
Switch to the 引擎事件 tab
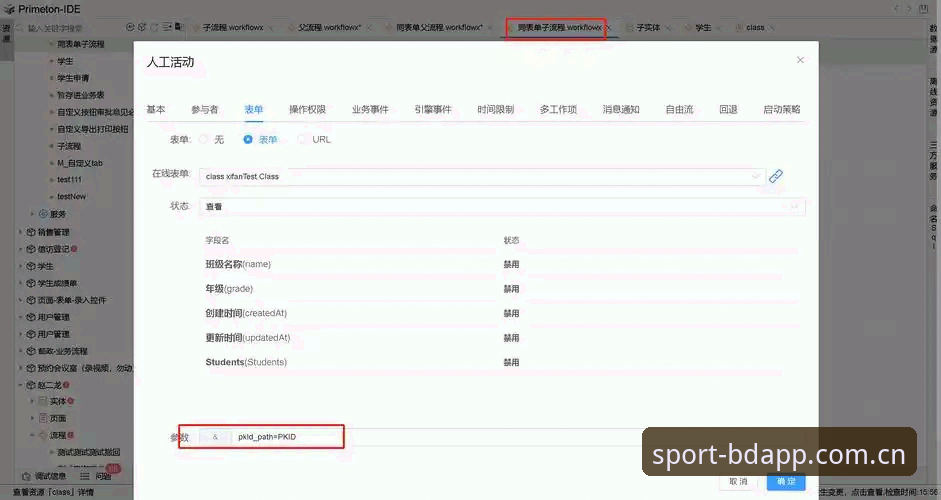(x=433, y=109)
